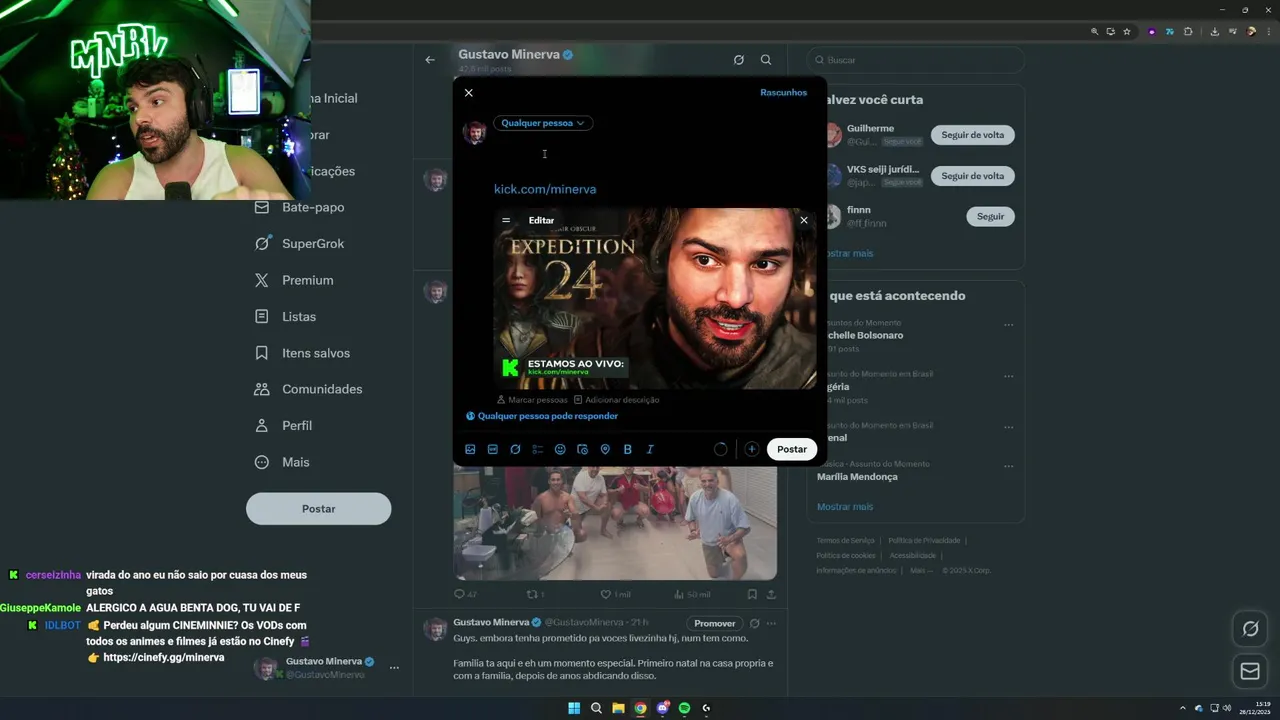
Task: Open options for Michelle Bolsonaro trend
Action: 1008,325
